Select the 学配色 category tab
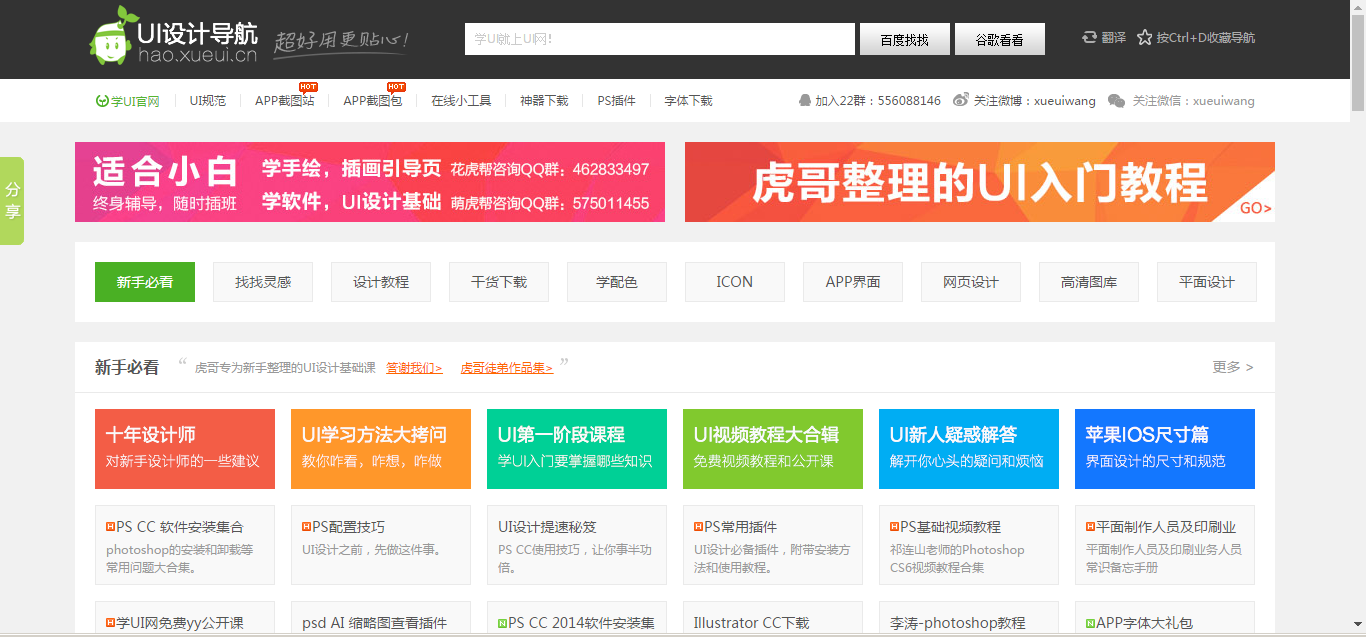The height and width of the screenshot is (637, 1366). click(617, 282)
